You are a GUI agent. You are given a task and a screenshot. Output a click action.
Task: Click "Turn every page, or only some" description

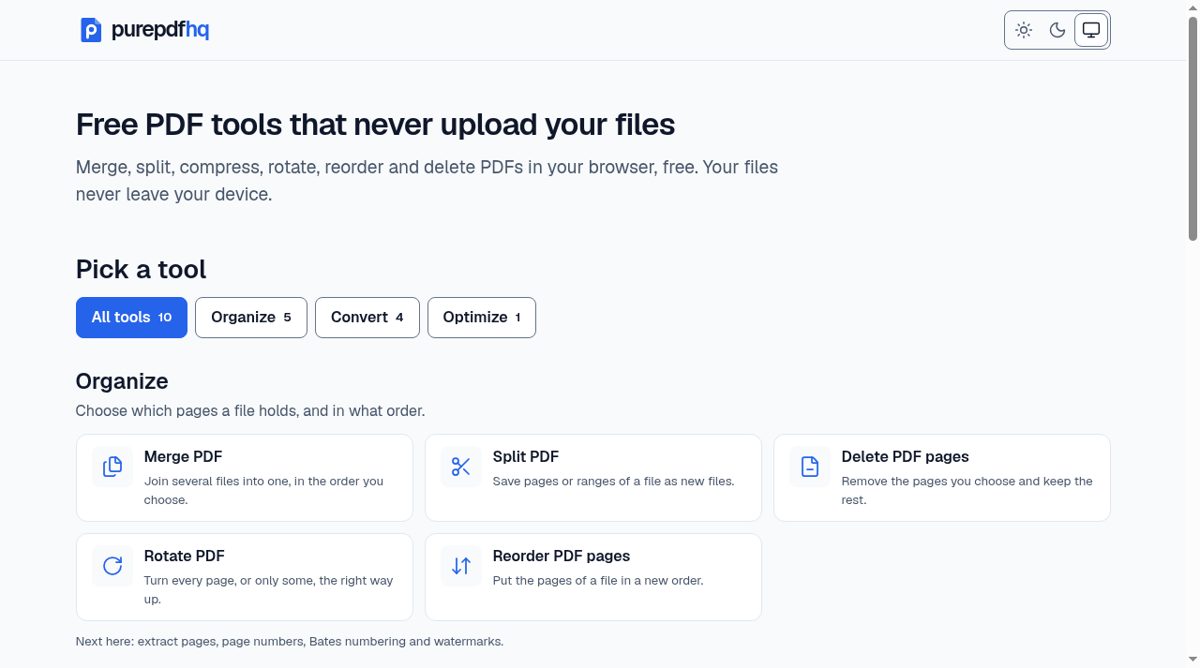tap(269, 589)
